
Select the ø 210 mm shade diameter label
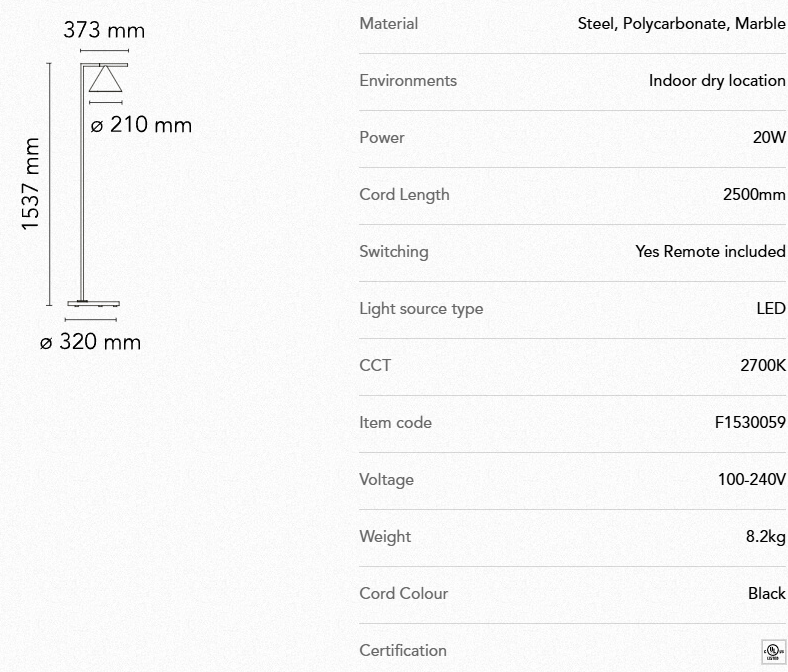coord(141,125)
